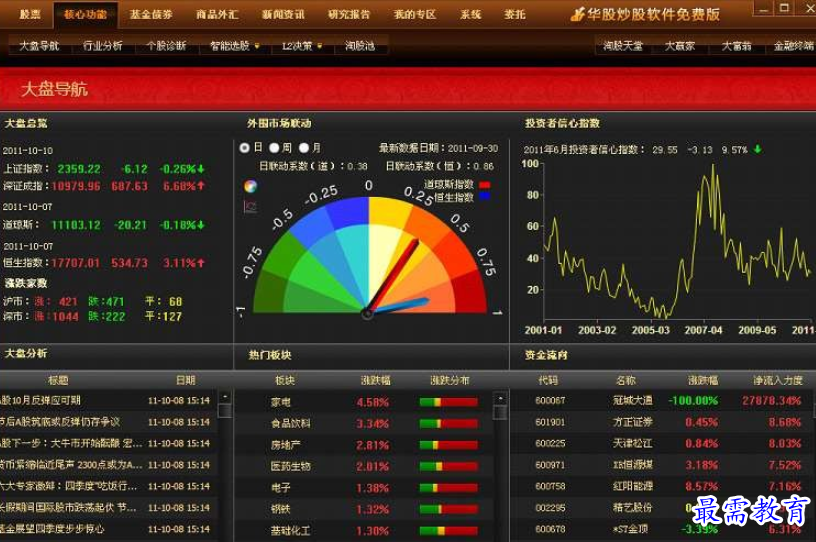Click the blue 恒生指数 legend swatch

click(484, 197)
